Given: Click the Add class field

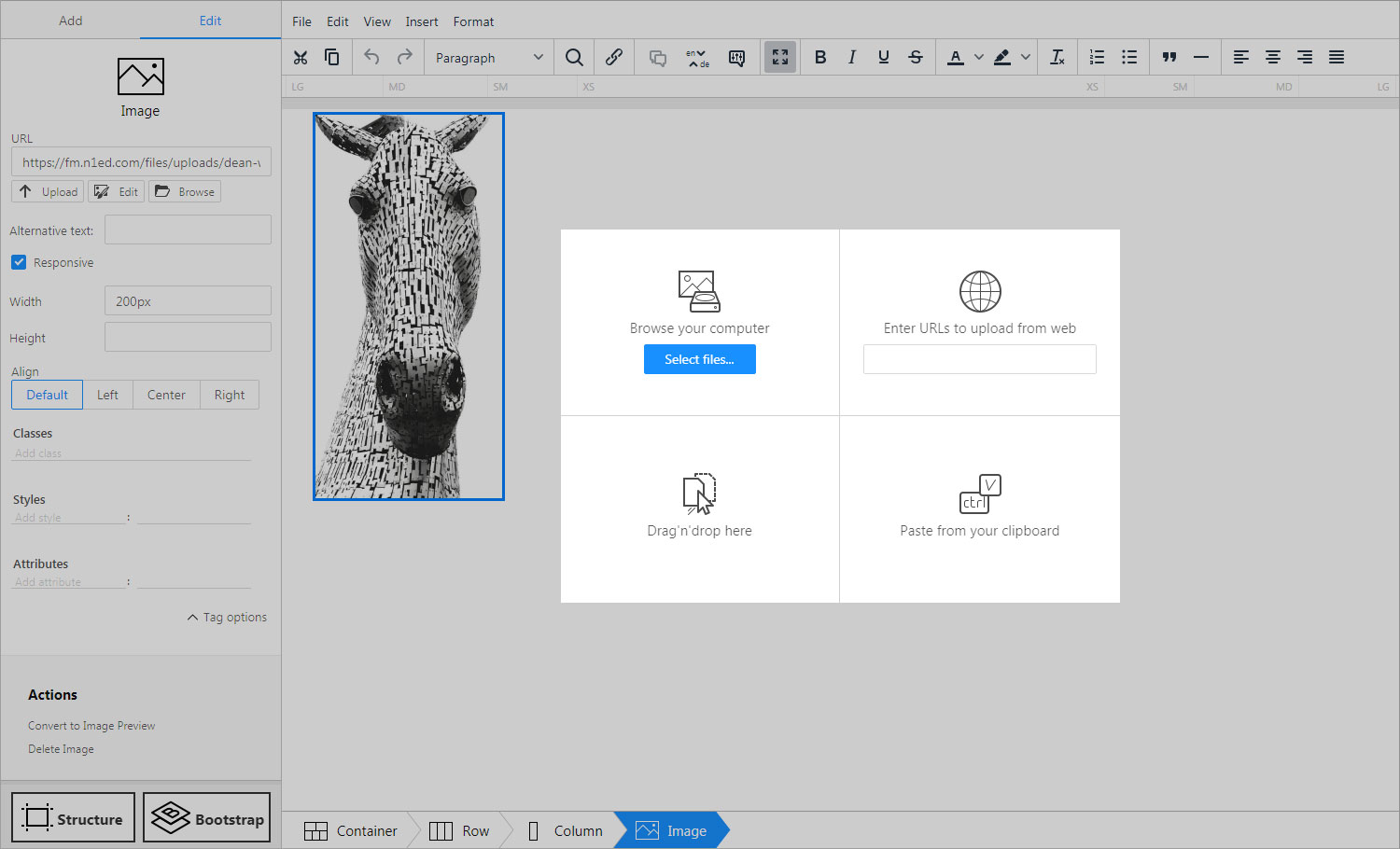Looking at the screenshot, I should tap(132, 453).
